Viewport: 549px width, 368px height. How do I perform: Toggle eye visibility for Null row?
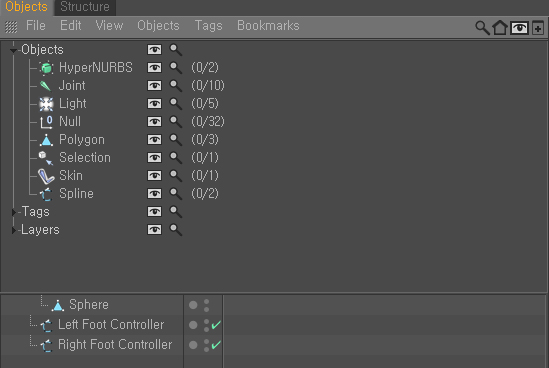pos(154,121)
